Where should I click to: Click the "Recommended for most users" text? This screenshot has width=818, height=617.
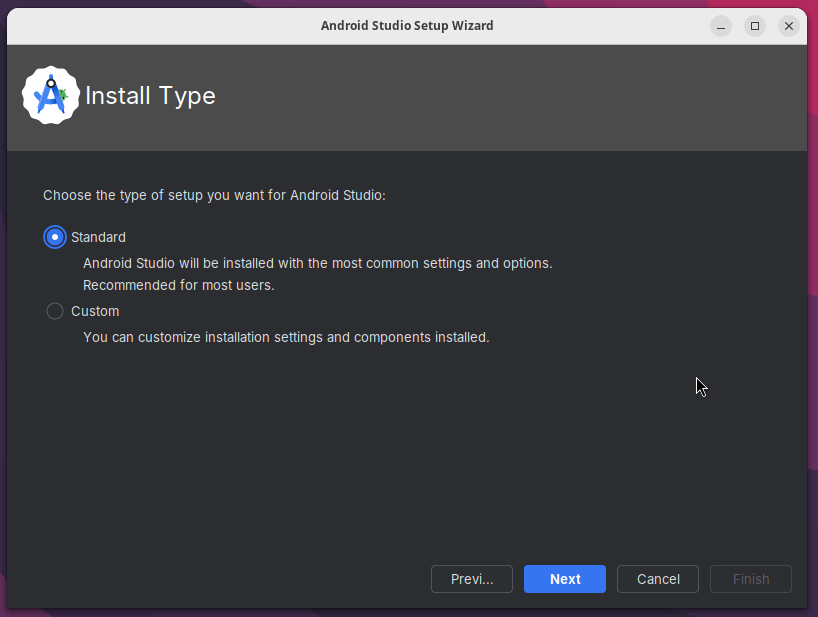pos(178,285)
